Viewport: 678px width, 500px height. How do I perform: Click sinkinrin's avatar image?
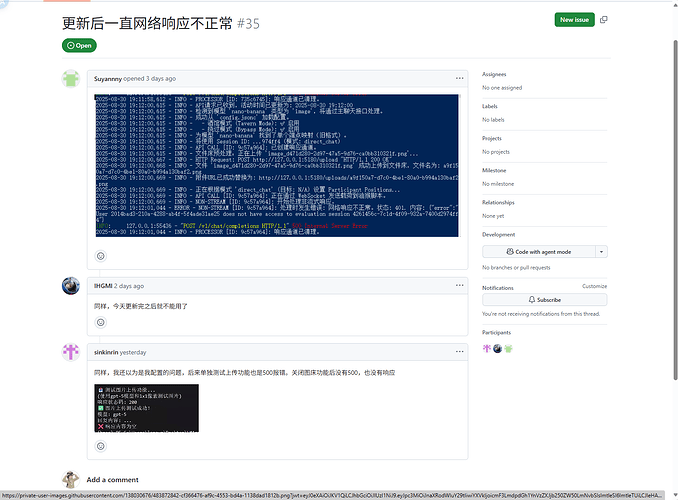(x=70, y=352)
